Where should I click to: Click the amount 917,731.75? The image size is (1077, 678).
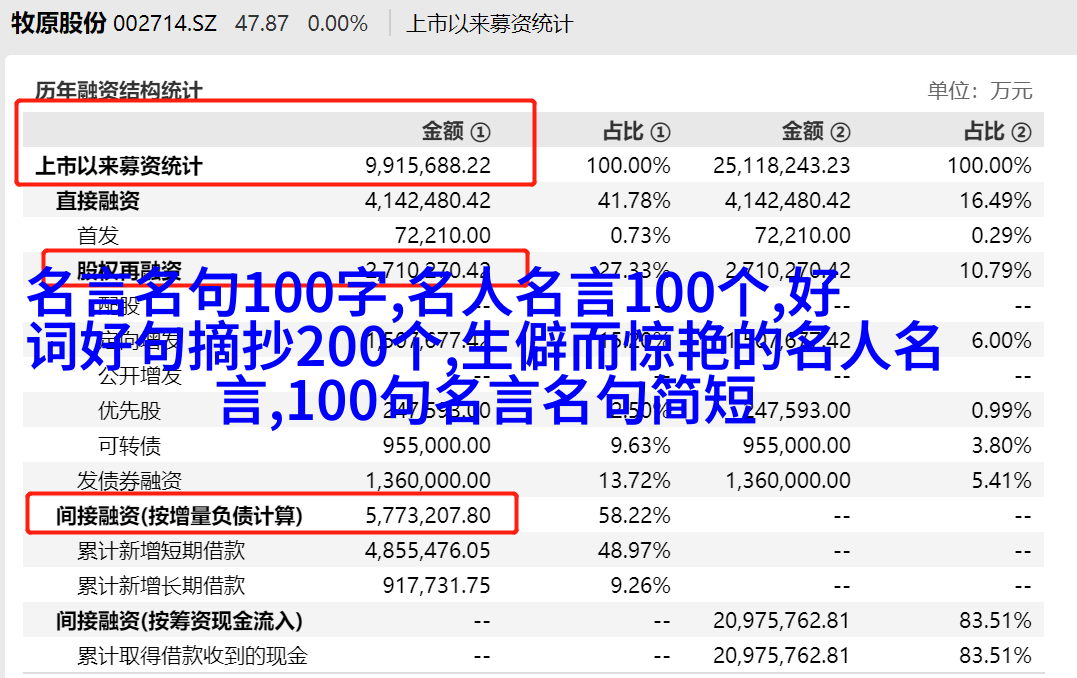click(437, 586)
